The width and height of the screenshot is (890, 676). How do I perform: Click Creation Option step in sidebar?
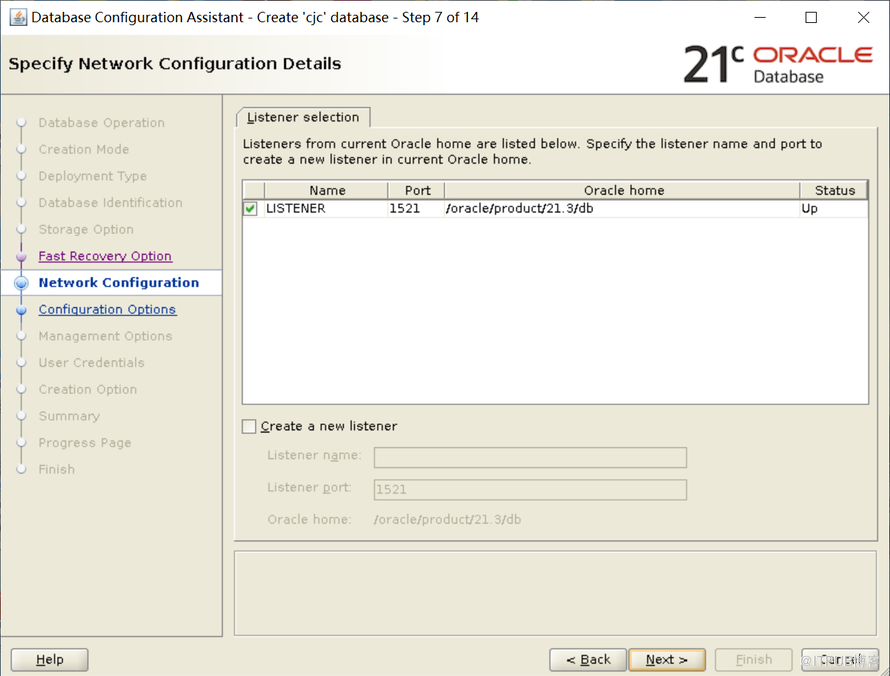[88, 389]
